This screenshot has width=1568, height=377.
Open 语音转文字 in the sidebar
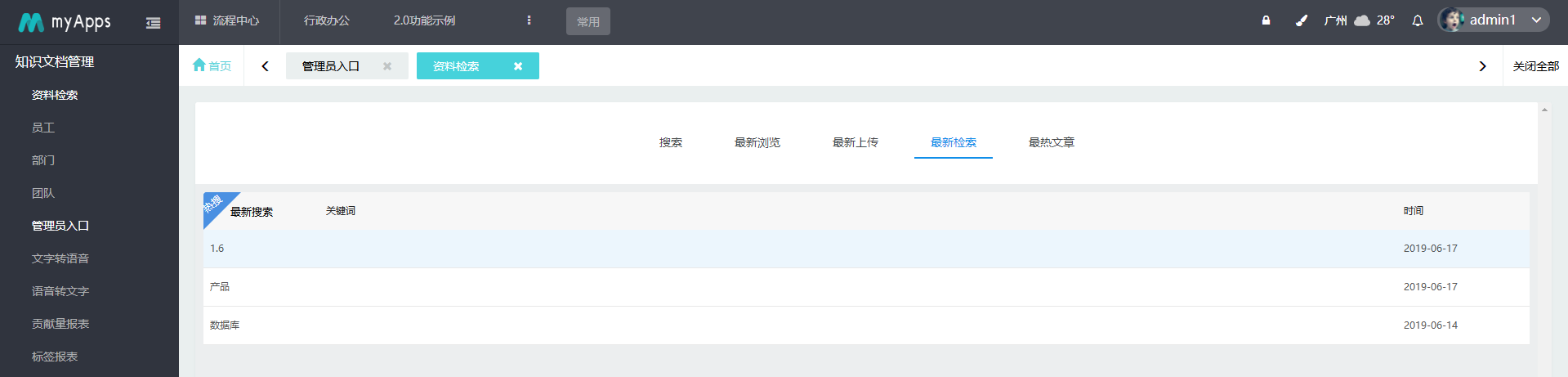point(60,291)
